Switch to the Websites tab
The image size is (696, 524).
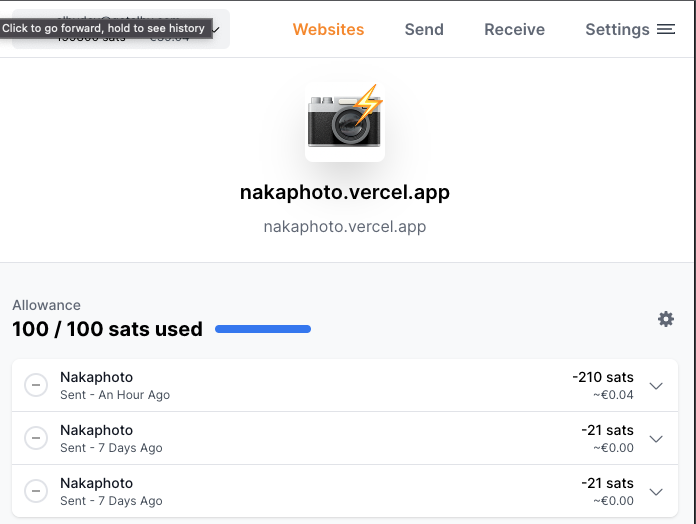click(x=328, y=29)
